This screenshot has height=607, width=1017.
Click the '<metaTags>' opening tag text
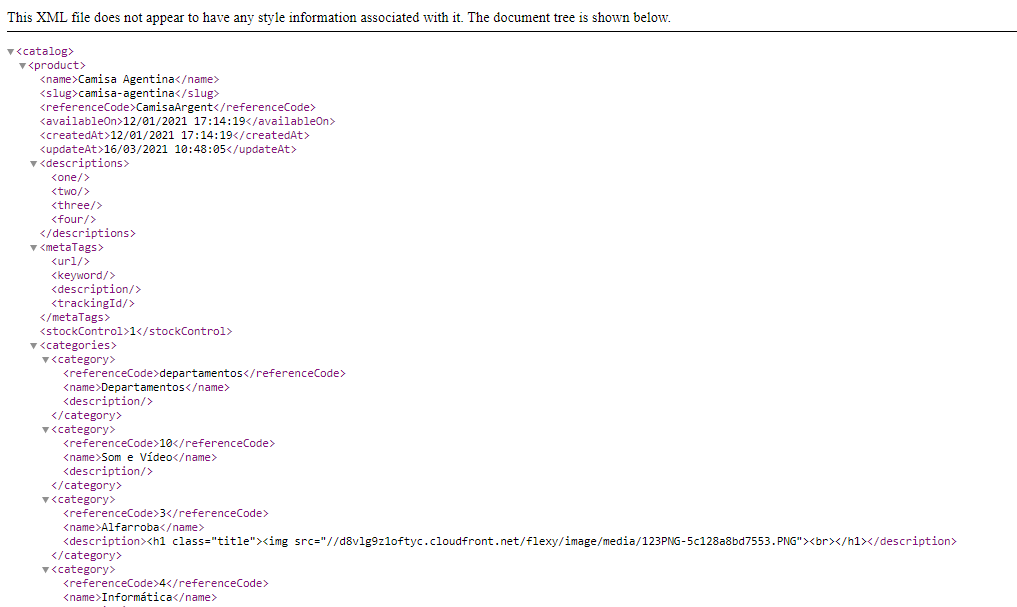click(71, 248)
